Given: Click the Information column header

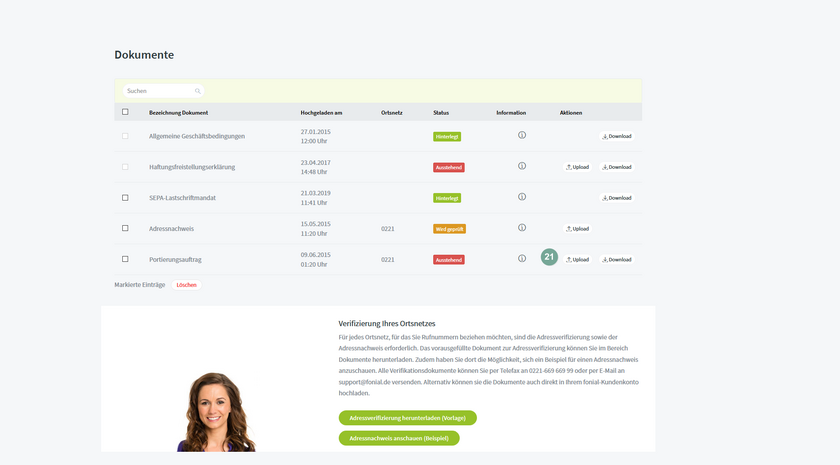Looking at the screenshot, I should pyautogui.click(x=511, y=112).
